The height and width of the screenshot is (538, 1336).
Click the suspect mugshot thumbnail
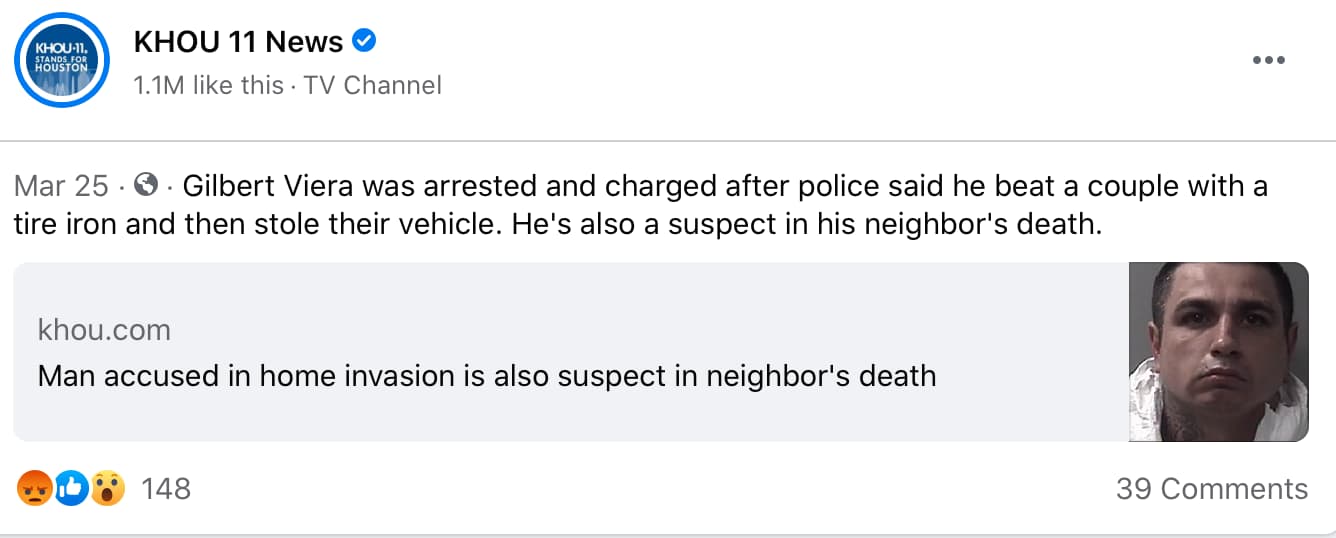[x=1218, y=352]
